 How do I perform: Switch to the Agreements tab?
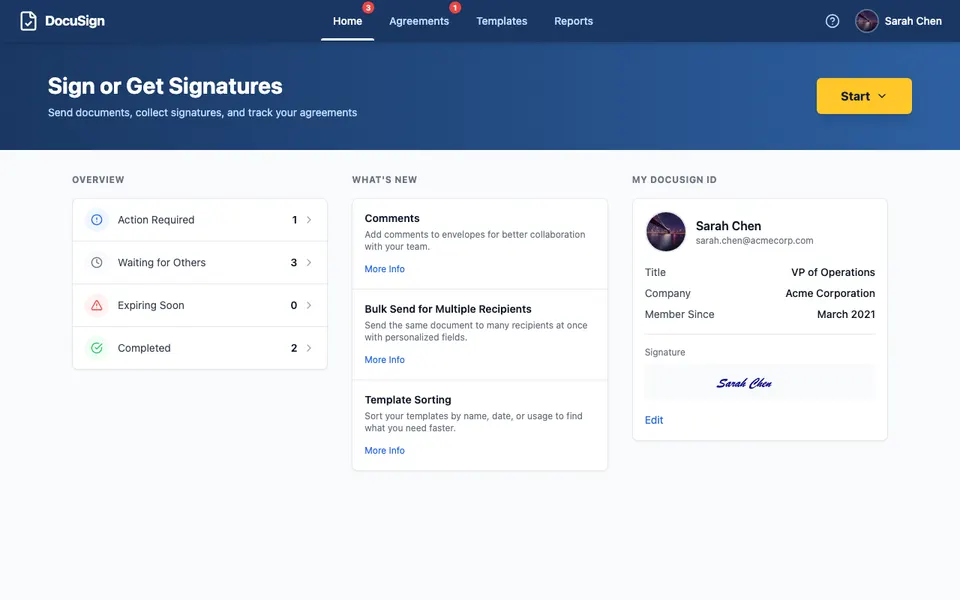pos(419,21)
